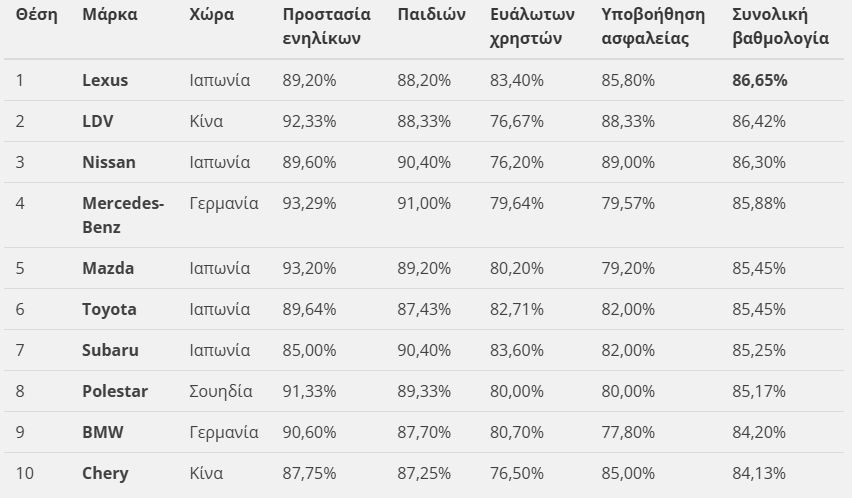Click the Nissan brand name

[108, 162]
